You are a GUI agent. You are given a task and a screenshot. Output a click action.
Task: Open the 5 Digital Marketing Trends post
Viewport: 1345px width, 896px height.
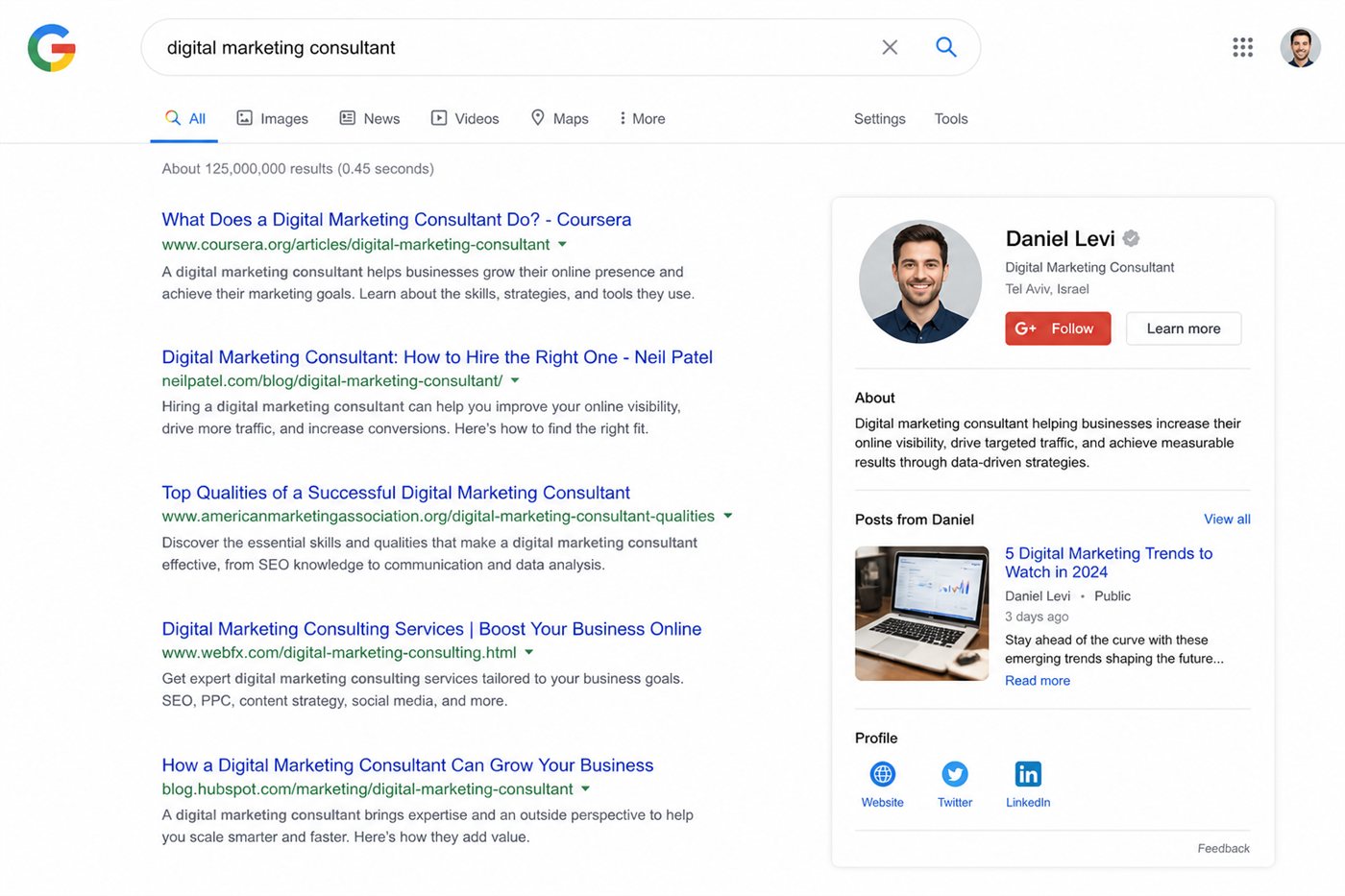click(1109, 563)
